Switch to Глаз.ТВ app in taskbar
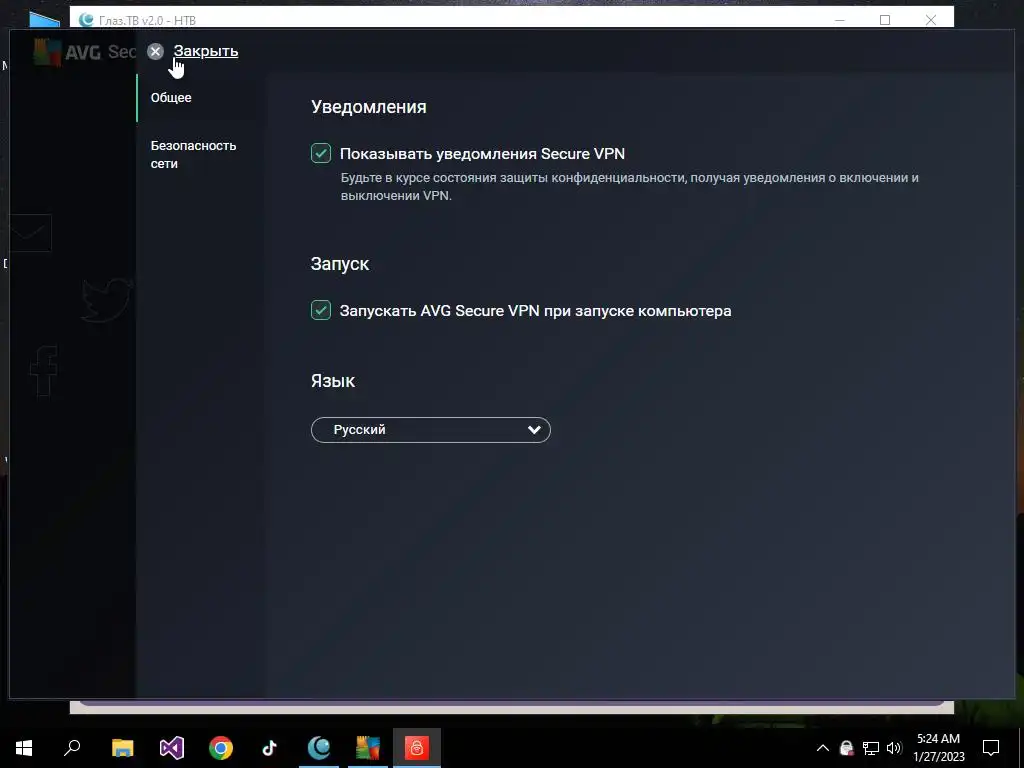The width and height of the screenshot is (1024, 768). 319,748
